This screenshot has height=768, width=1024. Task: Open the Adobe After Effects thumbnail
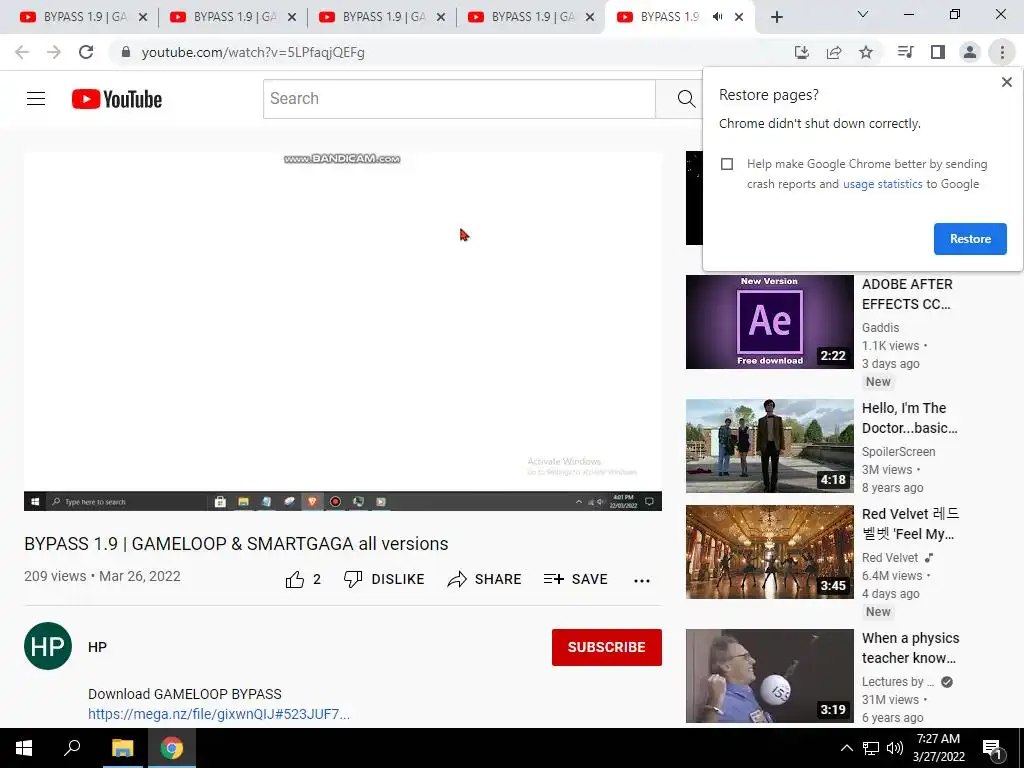(769, 322)
